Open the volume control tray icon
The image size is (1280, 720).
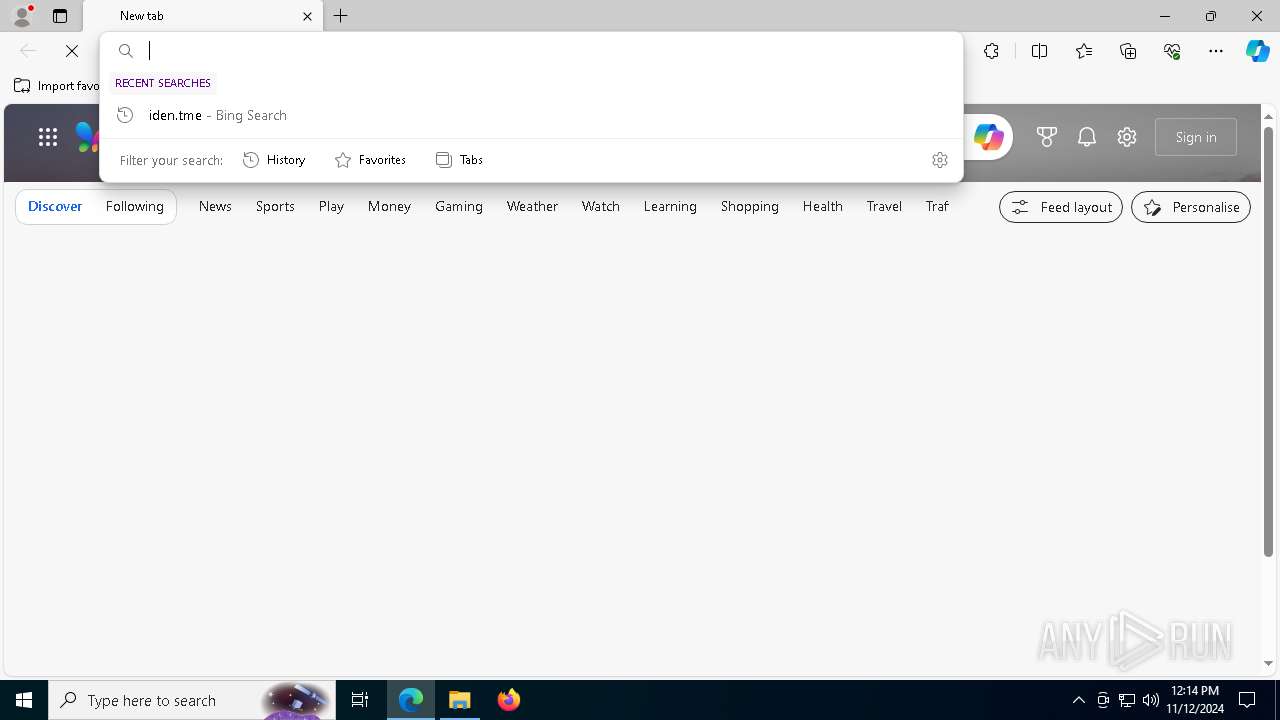1151,700
